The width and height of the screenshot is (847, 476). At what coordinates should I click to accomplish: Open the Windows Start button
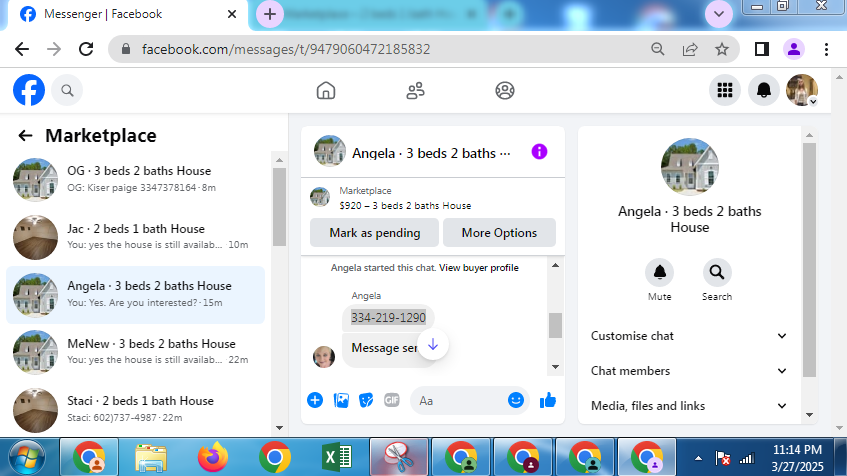click(27, 458)
